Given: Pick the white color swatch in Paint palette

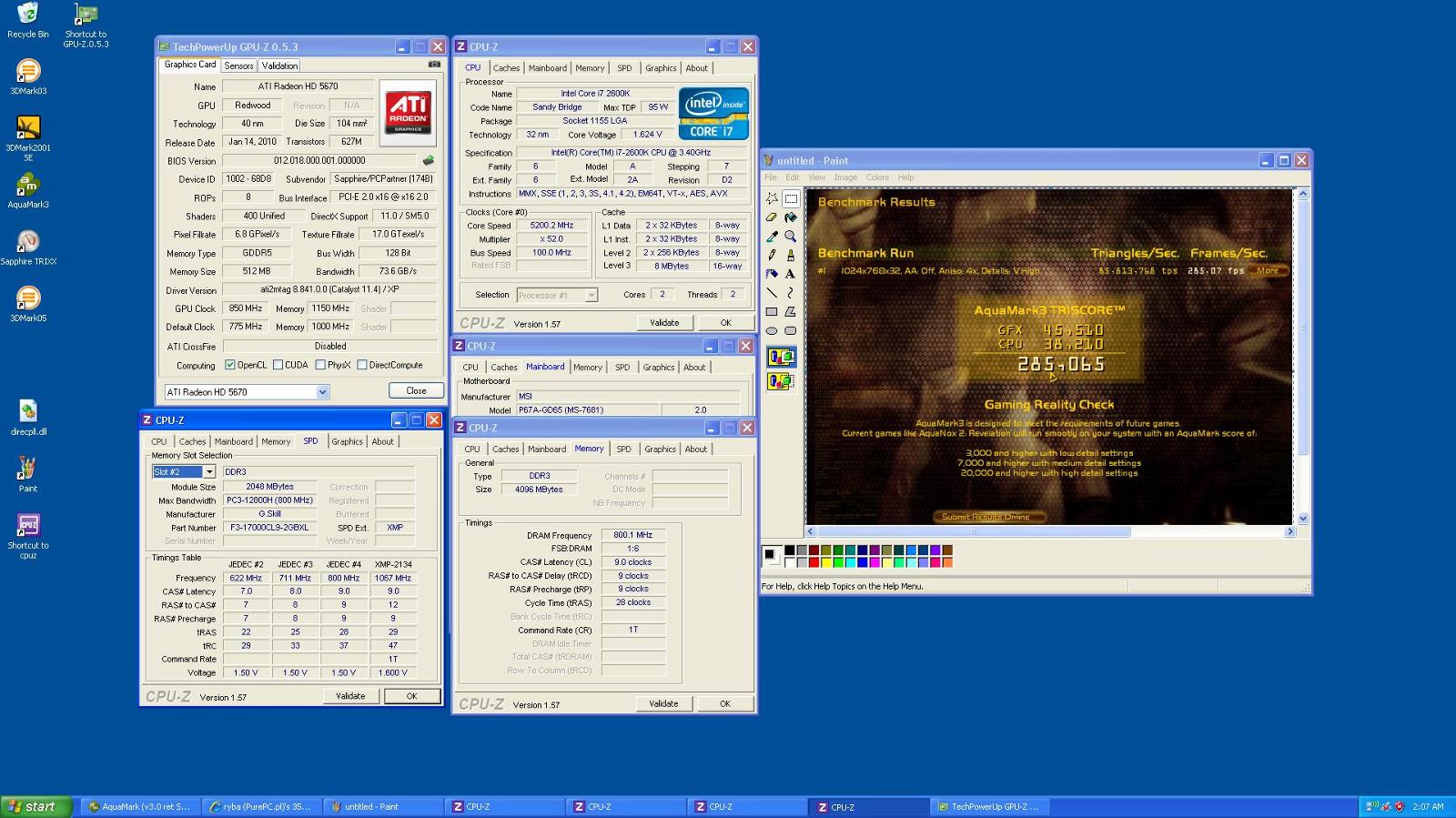Looking at the screenshot, I should [789, 562].
